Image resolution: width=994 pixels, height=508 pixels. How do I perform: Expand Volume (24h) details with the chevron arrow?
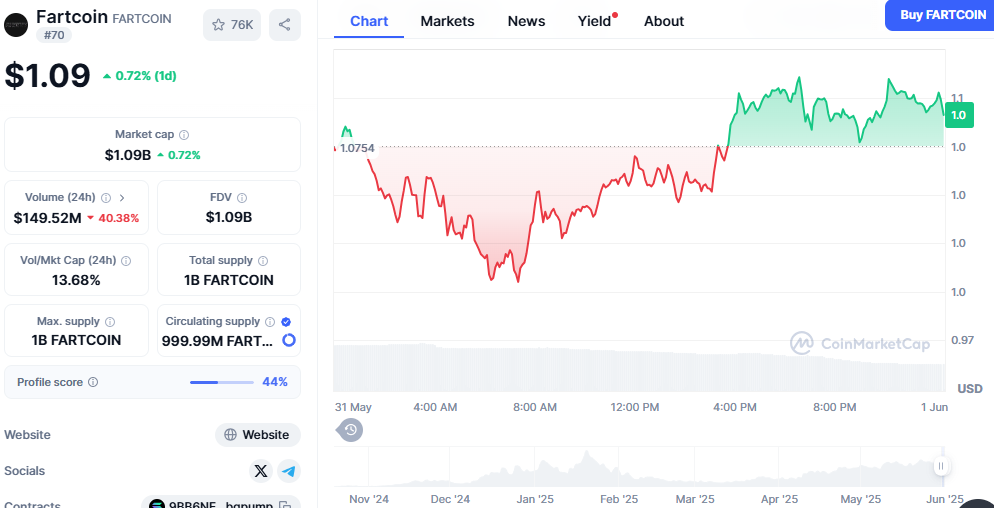(x=122, y=198)
